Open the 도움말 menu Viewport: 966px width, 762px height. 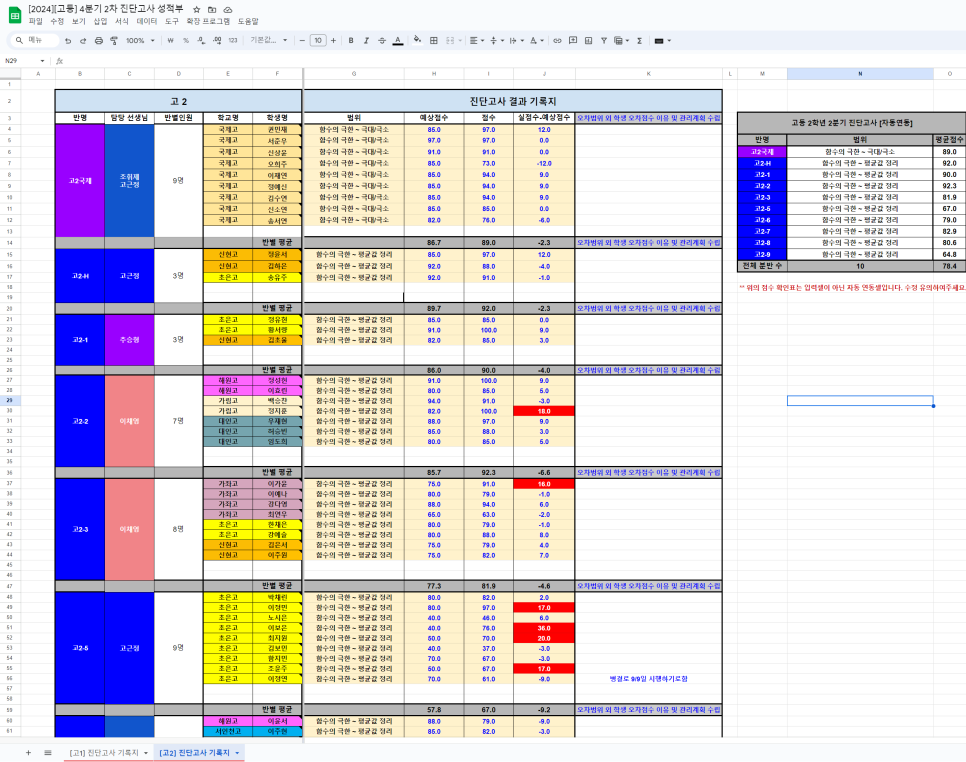coord(248,22)
